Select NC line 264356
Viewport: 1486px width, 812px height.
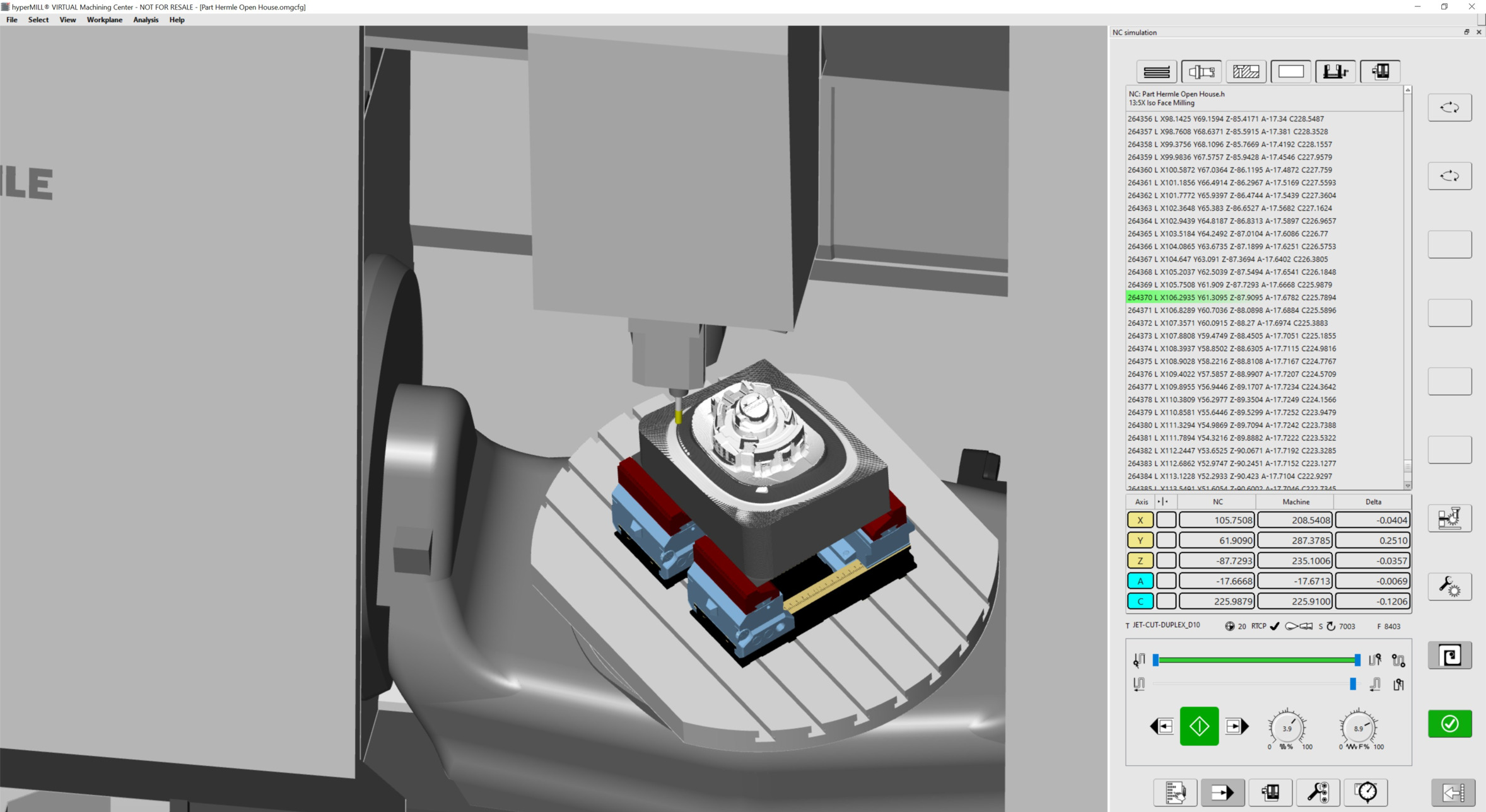pos(1264,119)
